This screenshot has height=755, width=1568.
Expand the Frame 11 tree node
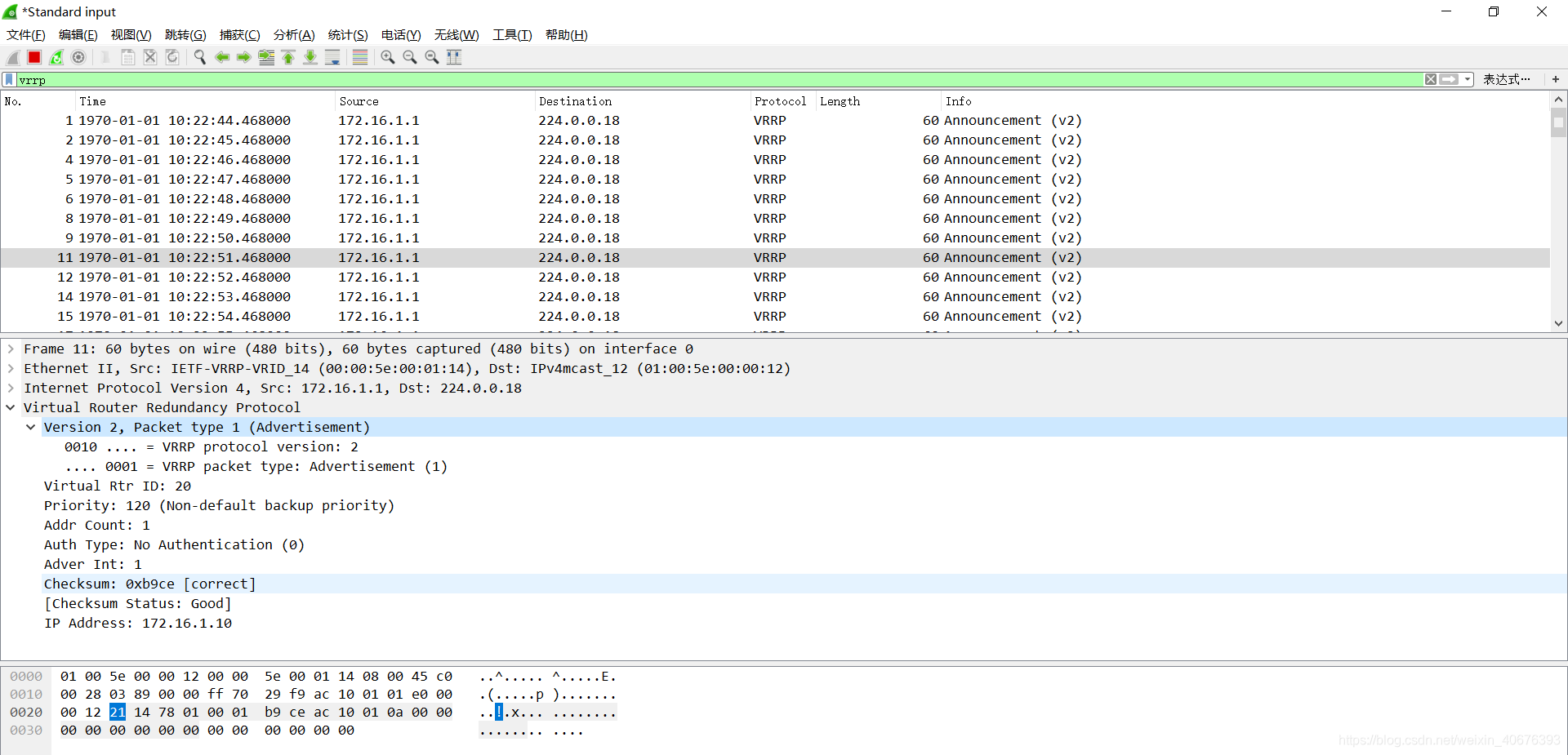pyautogui.click(x=11, y=349)
